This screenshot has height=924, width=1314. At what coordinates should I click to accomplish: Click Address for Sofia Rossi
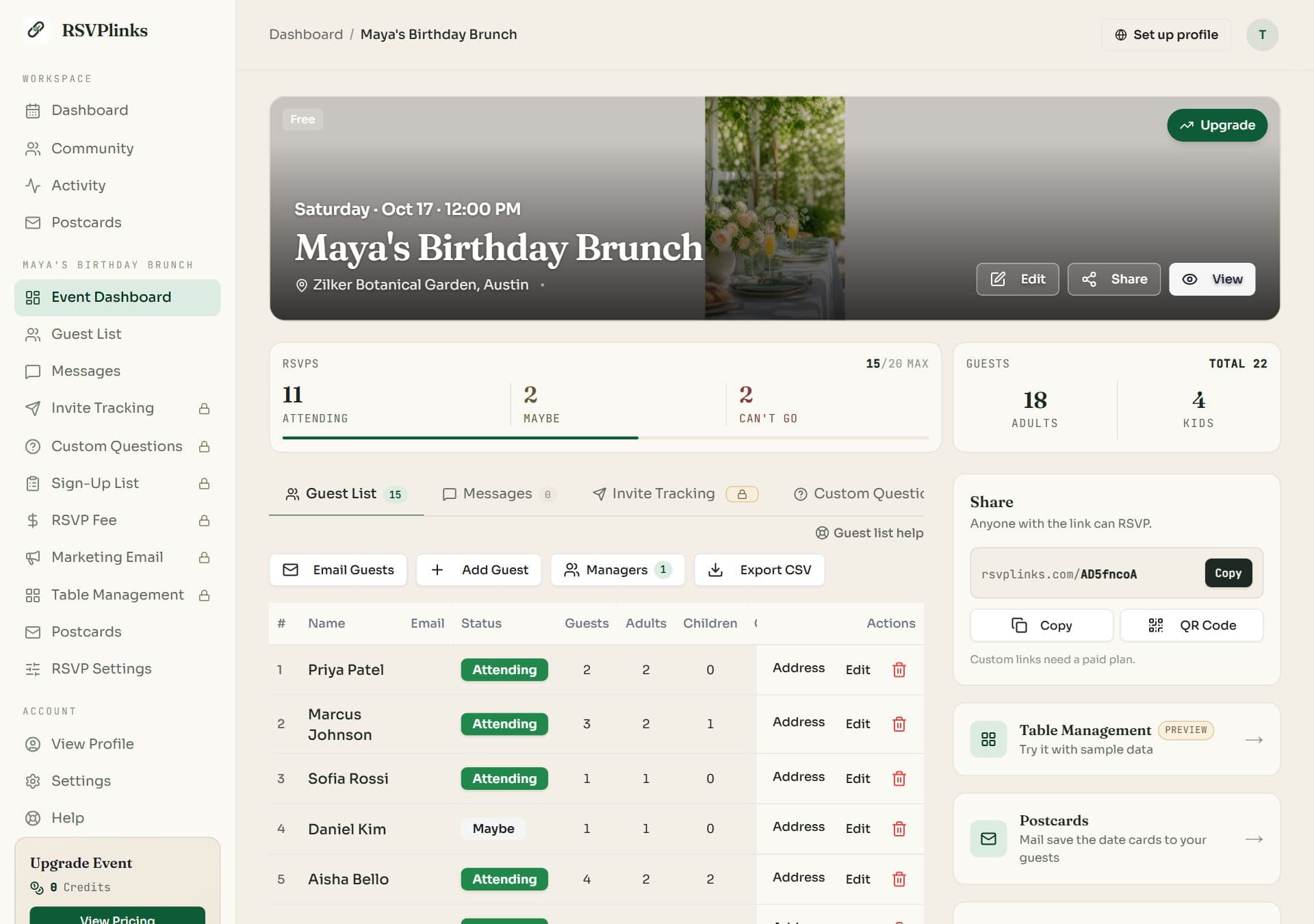(799, 777)
